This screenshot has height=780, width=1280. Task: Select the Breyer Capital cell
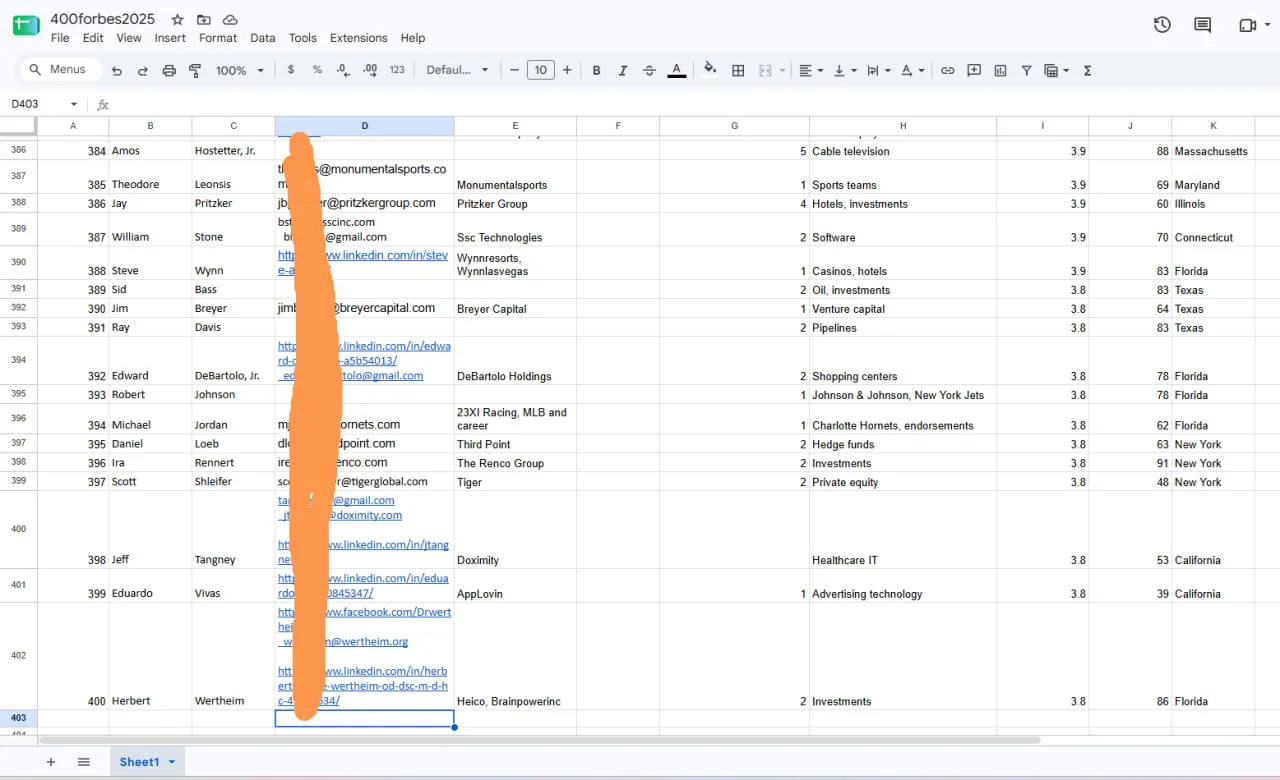[x=515, y=309]
